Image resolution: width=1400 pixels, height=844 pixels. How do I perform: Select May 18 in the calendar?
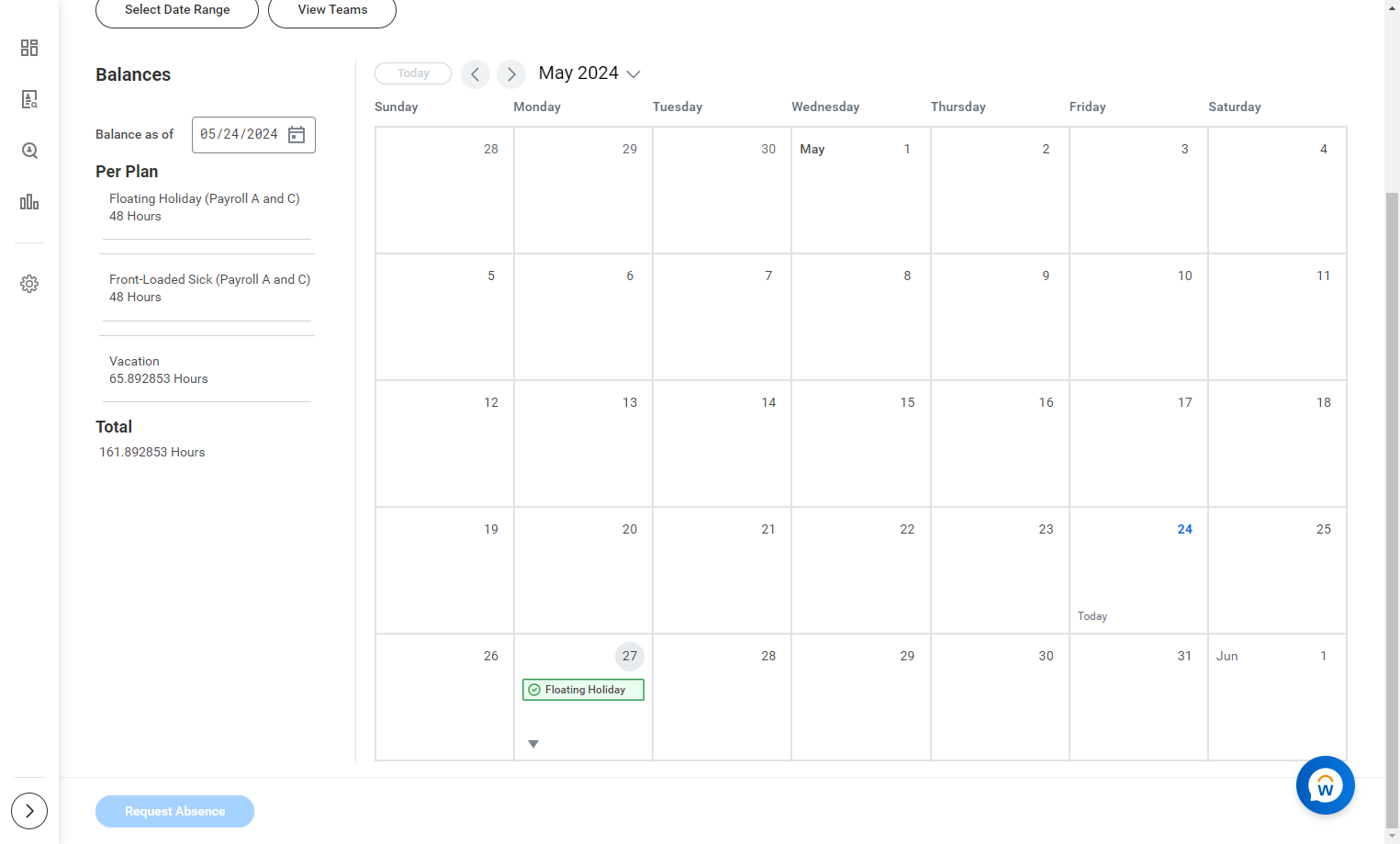(x=1277, y=444)
